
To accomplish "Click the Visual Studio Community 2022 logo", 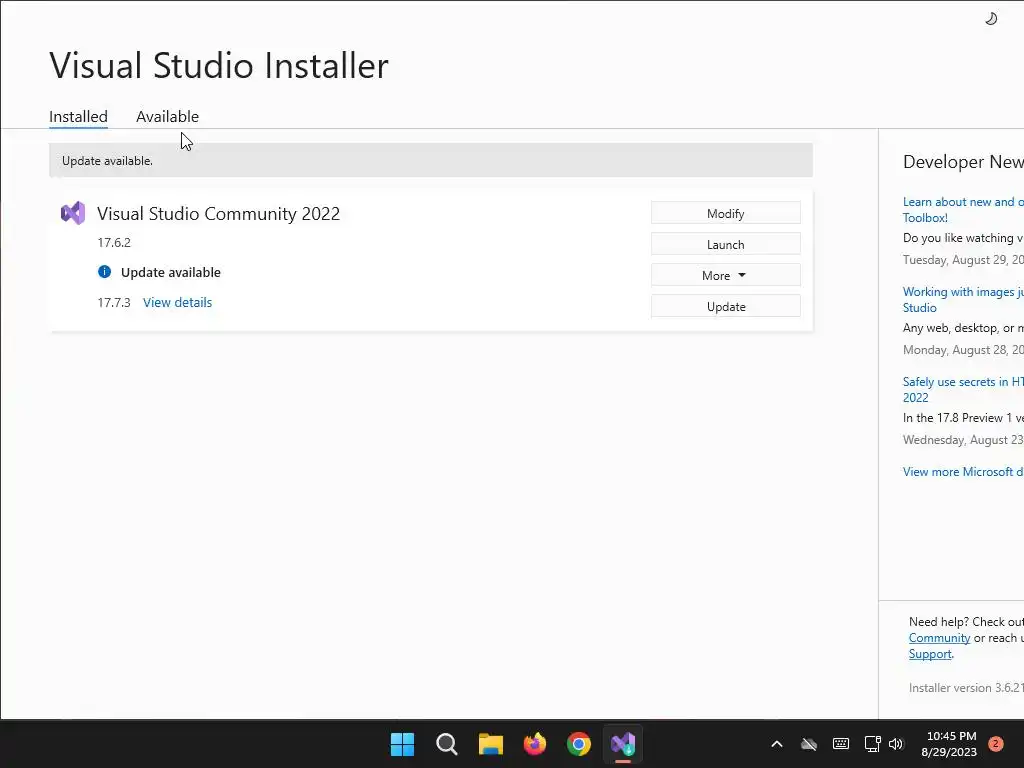I will pyautogui.click(x=73, y=213).
